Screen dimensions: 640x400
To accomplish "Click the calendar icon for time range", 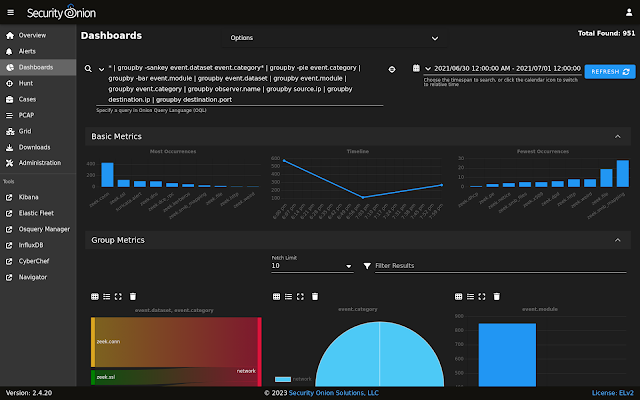I will click(416, 69).
